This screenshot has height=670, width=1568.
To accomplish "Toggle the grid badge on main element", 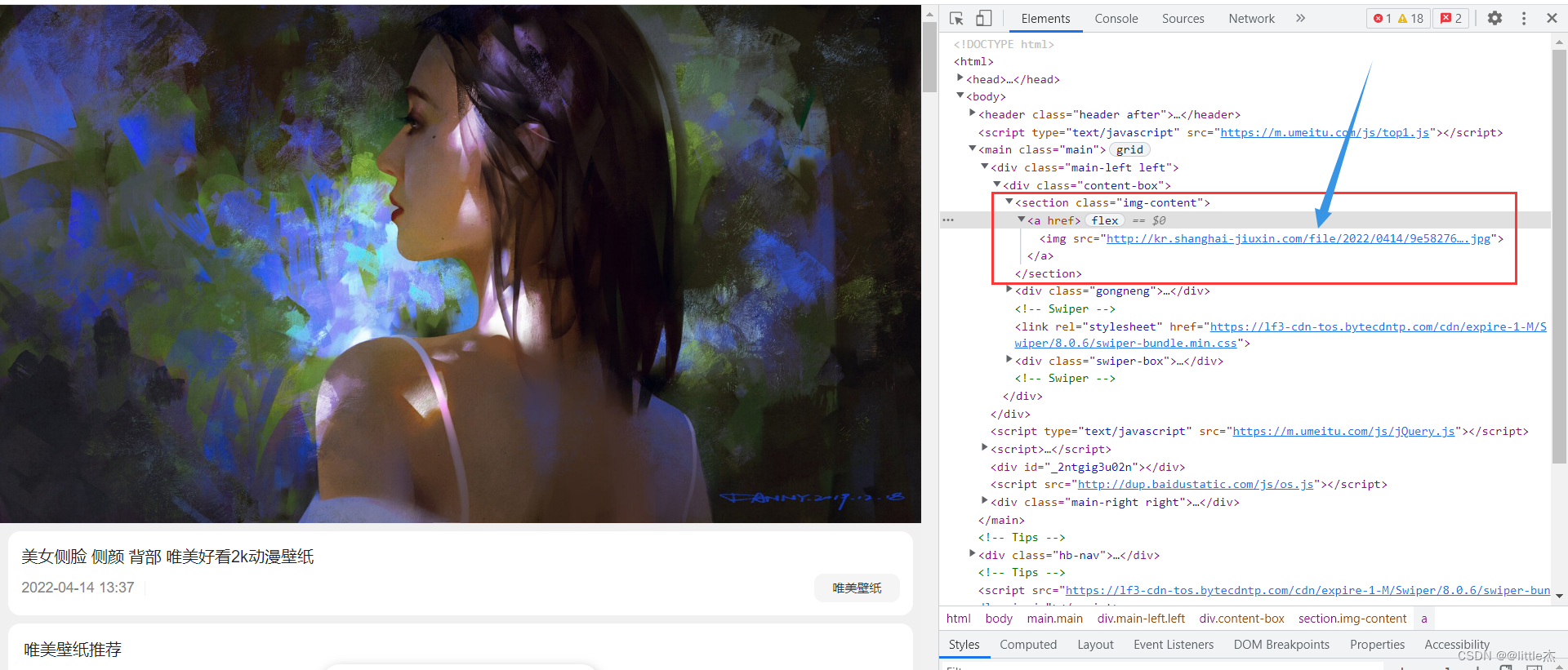I will [x=1129, y=149].
